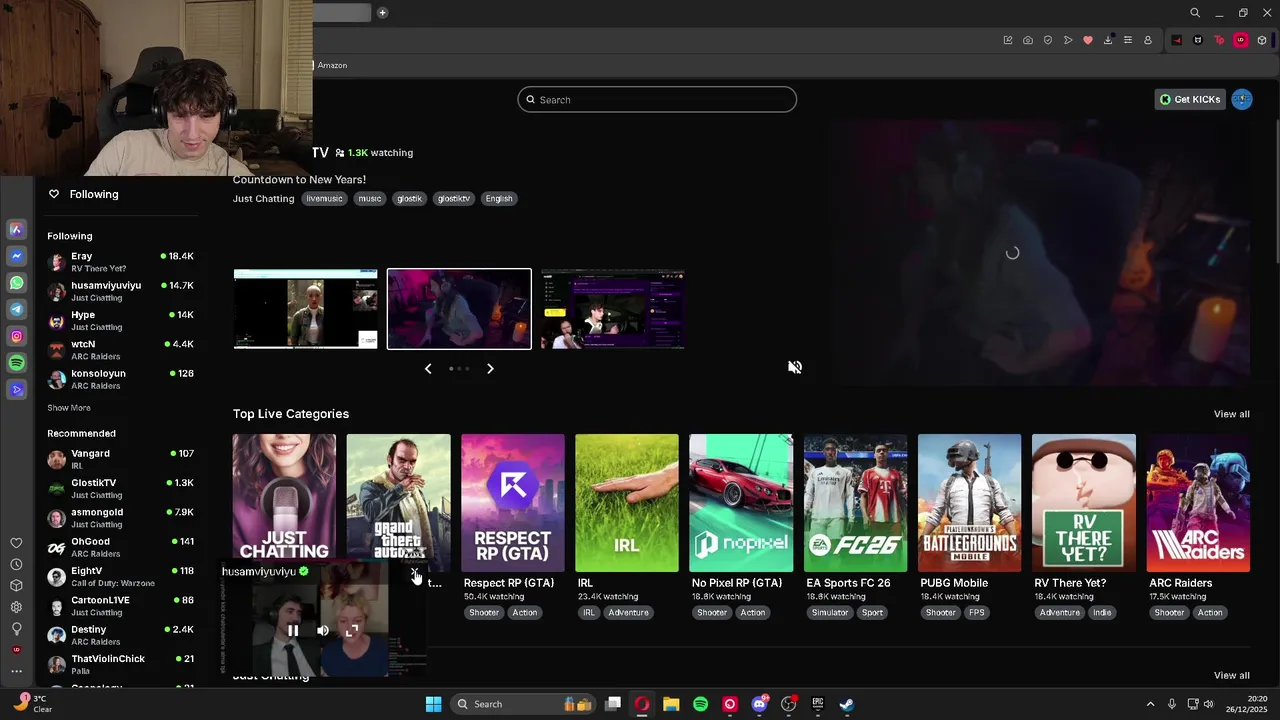The width and height of the screenshot is (1280, 720).
Task: Open the system tray hidden icons chevron
Action: click(1150, 704)
